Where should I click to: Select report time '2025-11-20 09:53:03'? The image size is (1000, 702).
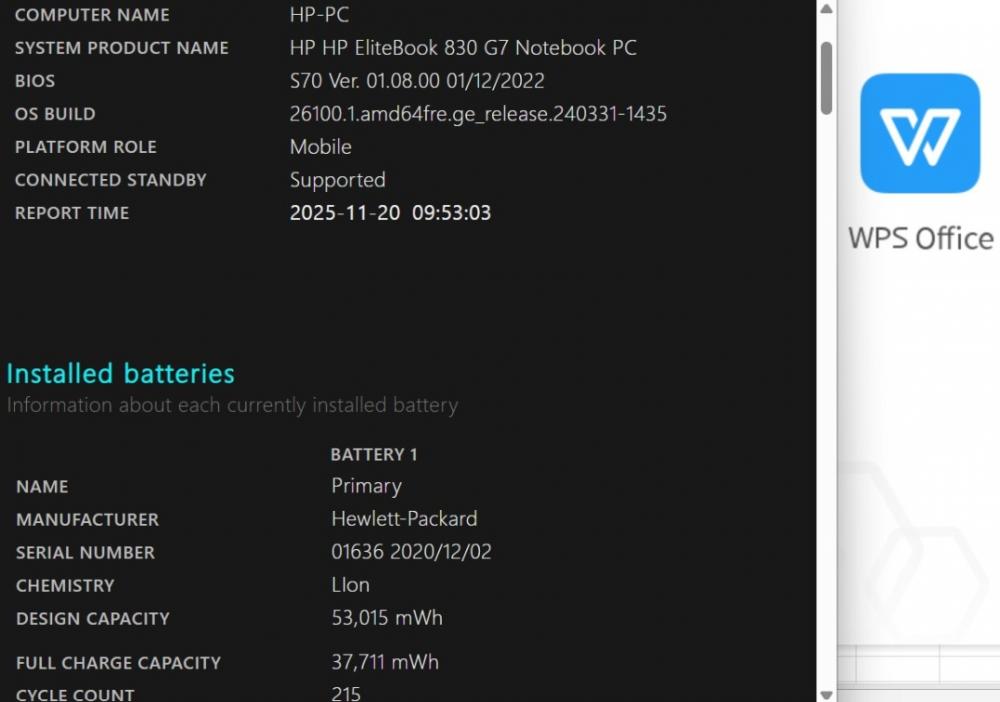click(x=390, y=213)
